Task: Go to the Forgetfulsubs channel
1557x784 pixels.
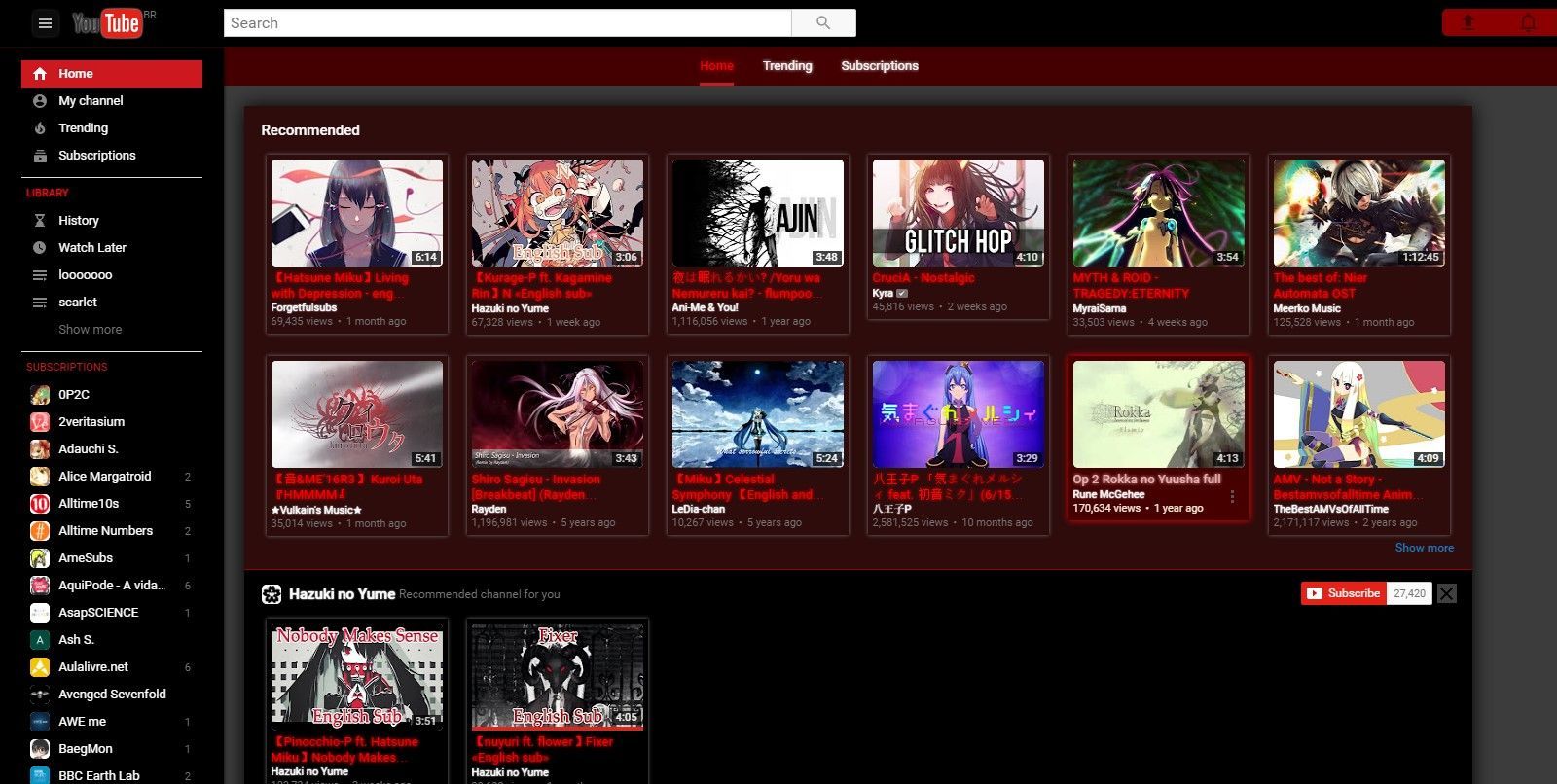Action: pyautogui.click(x=304, y=307)
